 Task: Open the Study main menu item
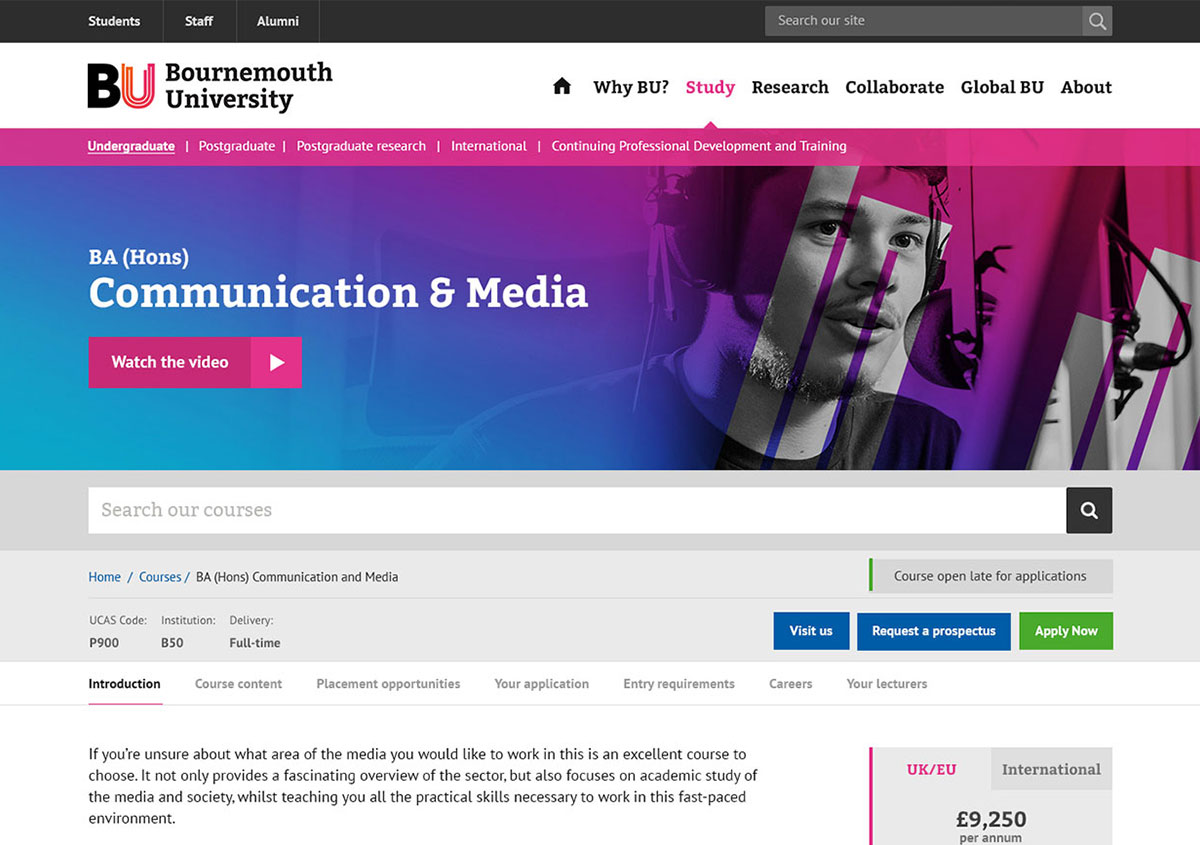pos(710,87)
